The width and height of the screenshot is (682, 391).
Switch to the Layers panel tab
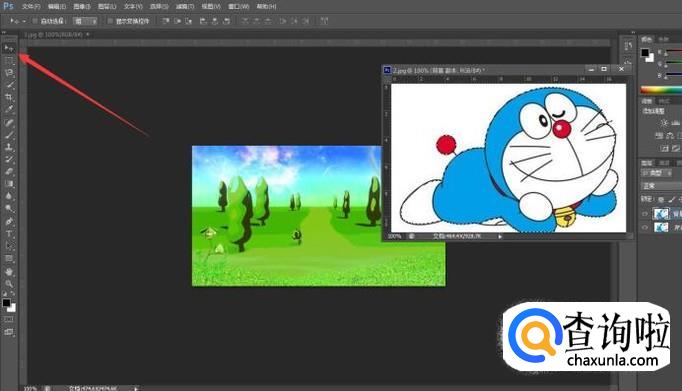coord(647,163)
